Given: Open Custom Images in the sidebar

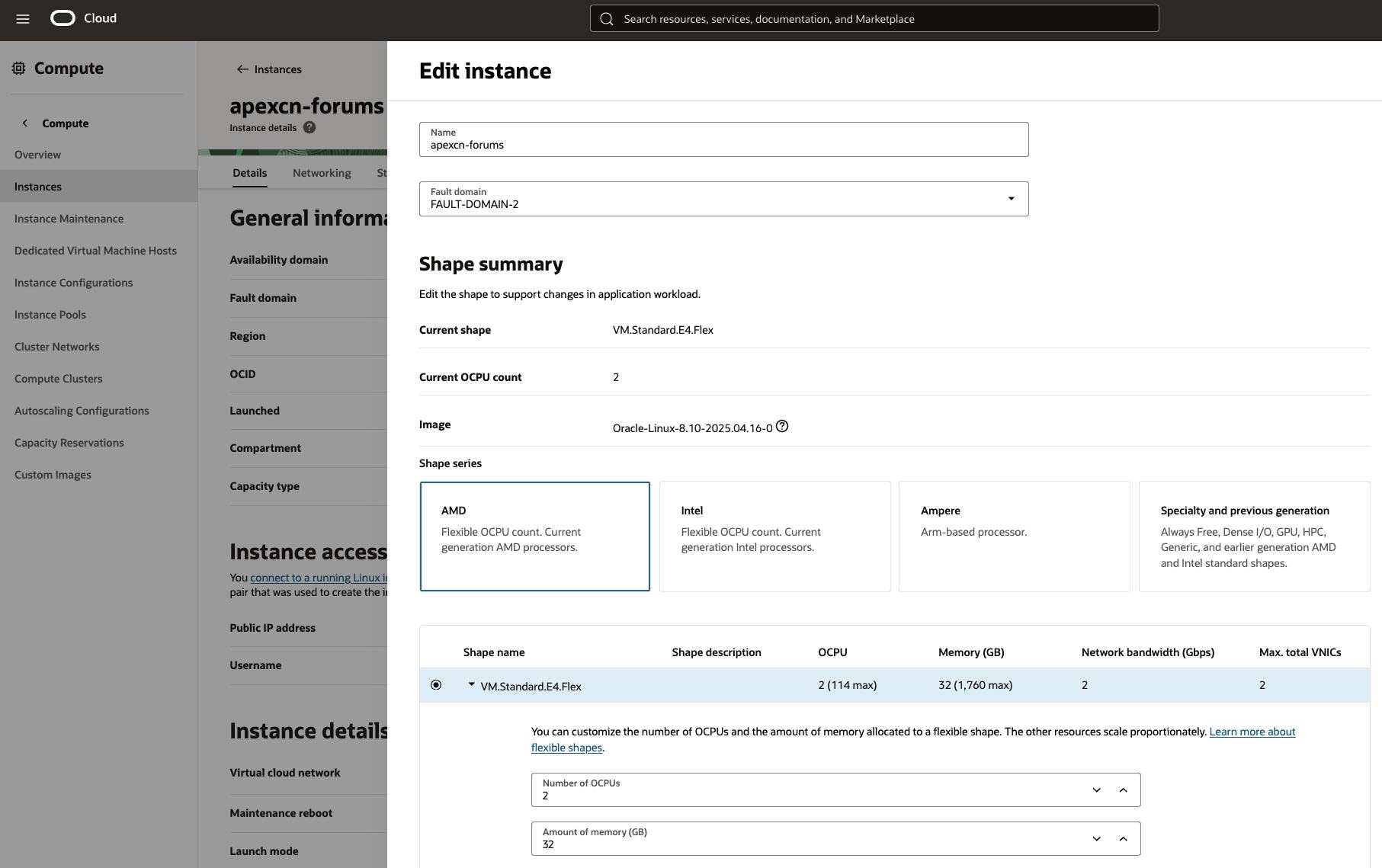Looking at the screenshot, I should click(53, 475).
